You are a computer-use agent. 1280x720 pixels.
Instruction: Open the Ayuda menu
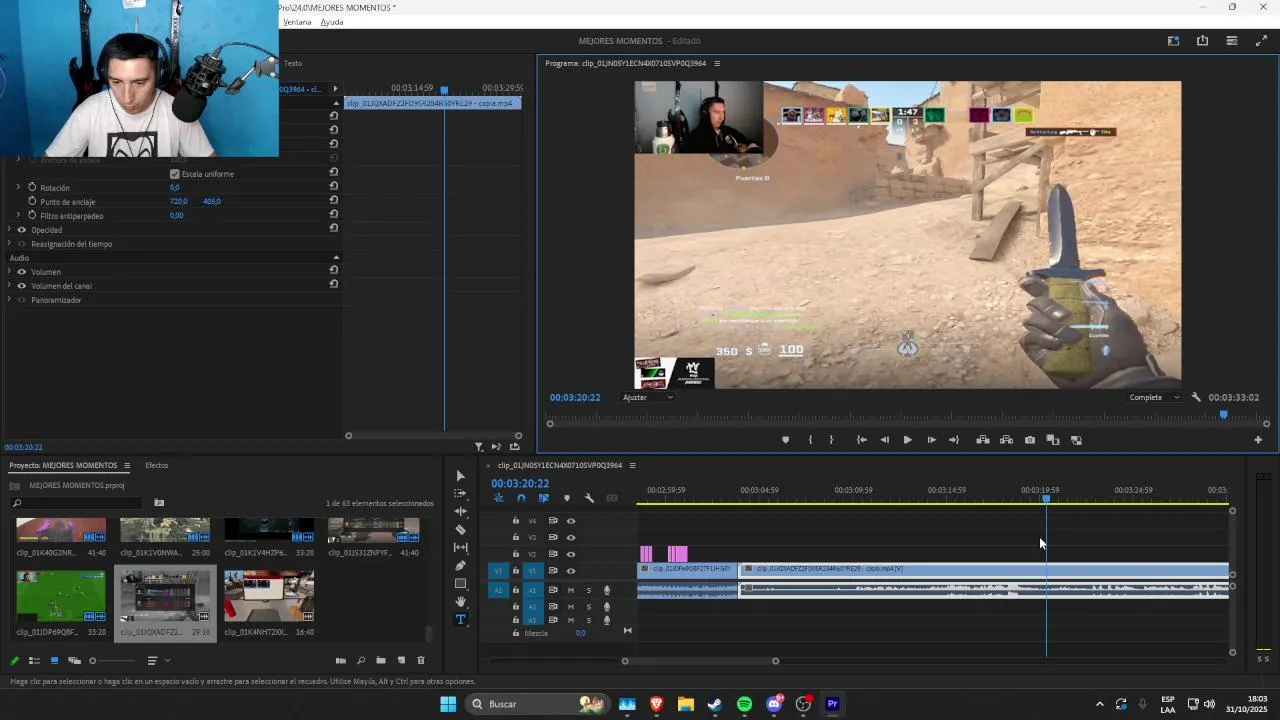tap(332, 22)
